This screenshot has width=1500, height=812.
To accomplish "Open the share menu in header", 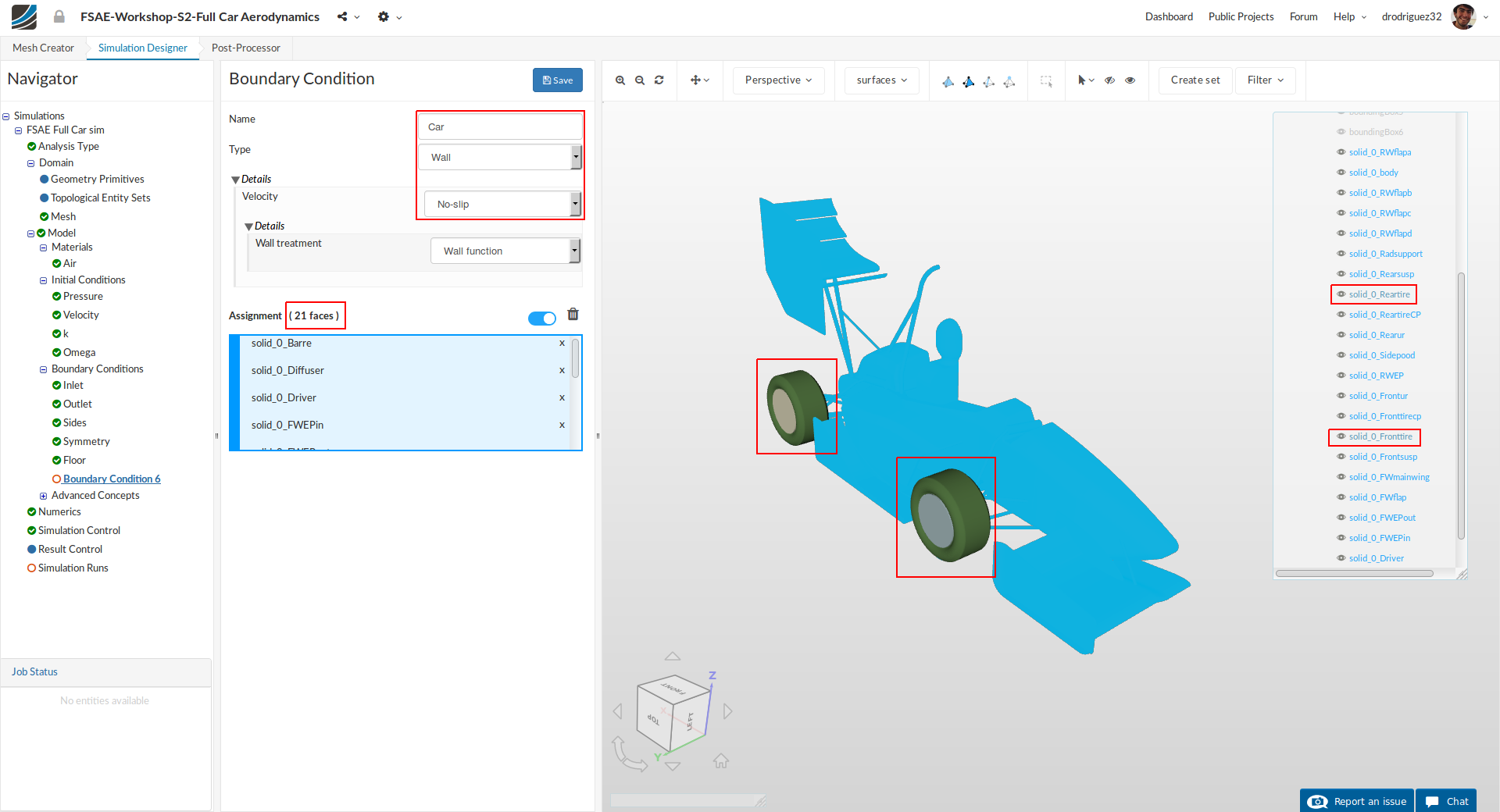I will (x=348, y=16).
